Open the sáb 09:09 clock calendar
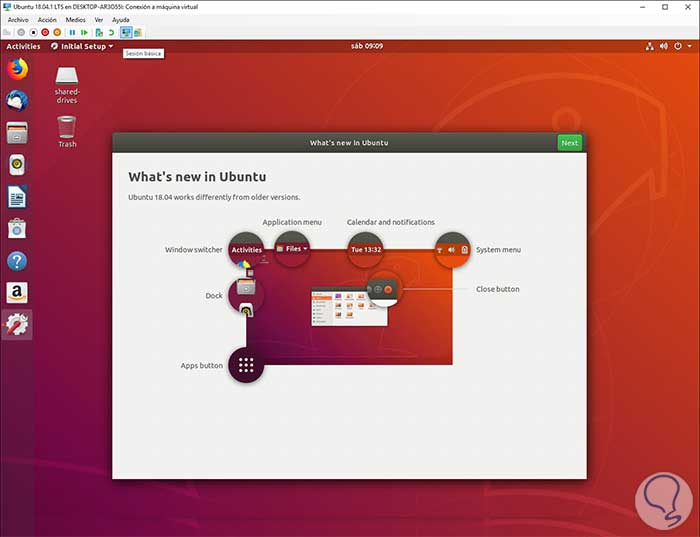Screen dimensions: 700x537 [x=367, y=46]
